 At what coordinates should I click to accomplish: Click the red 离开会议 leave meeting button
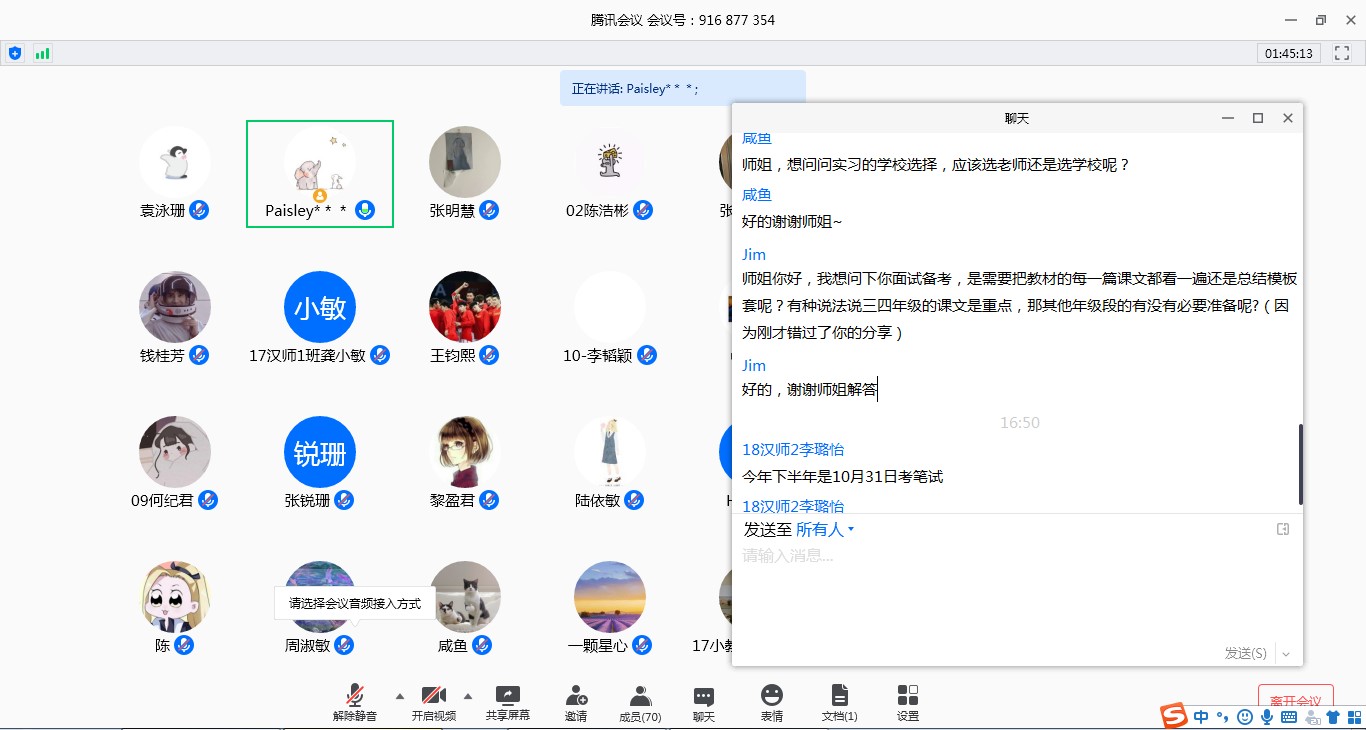coord(1295,700)
